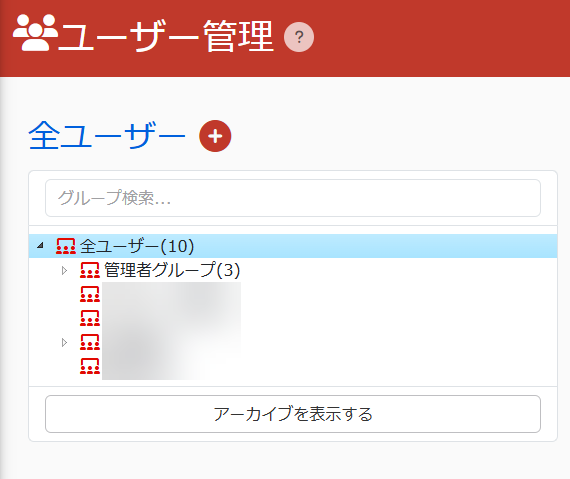The image size is (570, 479).
Task: Open help via the question mark icon
Action: coord(299,37)
